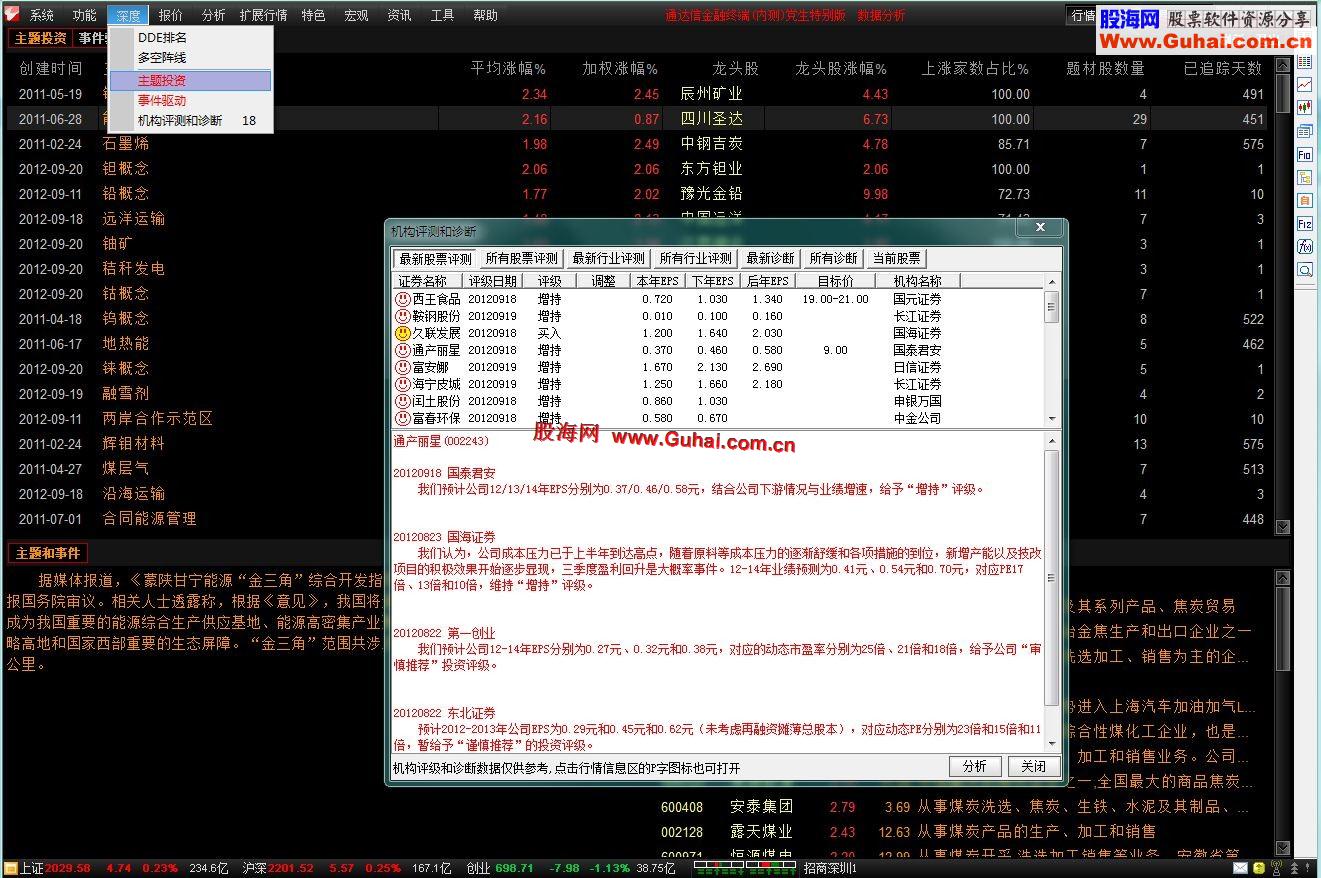Click the small yellow icon before 上证 in status bar
The height and width of the screenshot is (878, 1321).
(x=11, y=868)
